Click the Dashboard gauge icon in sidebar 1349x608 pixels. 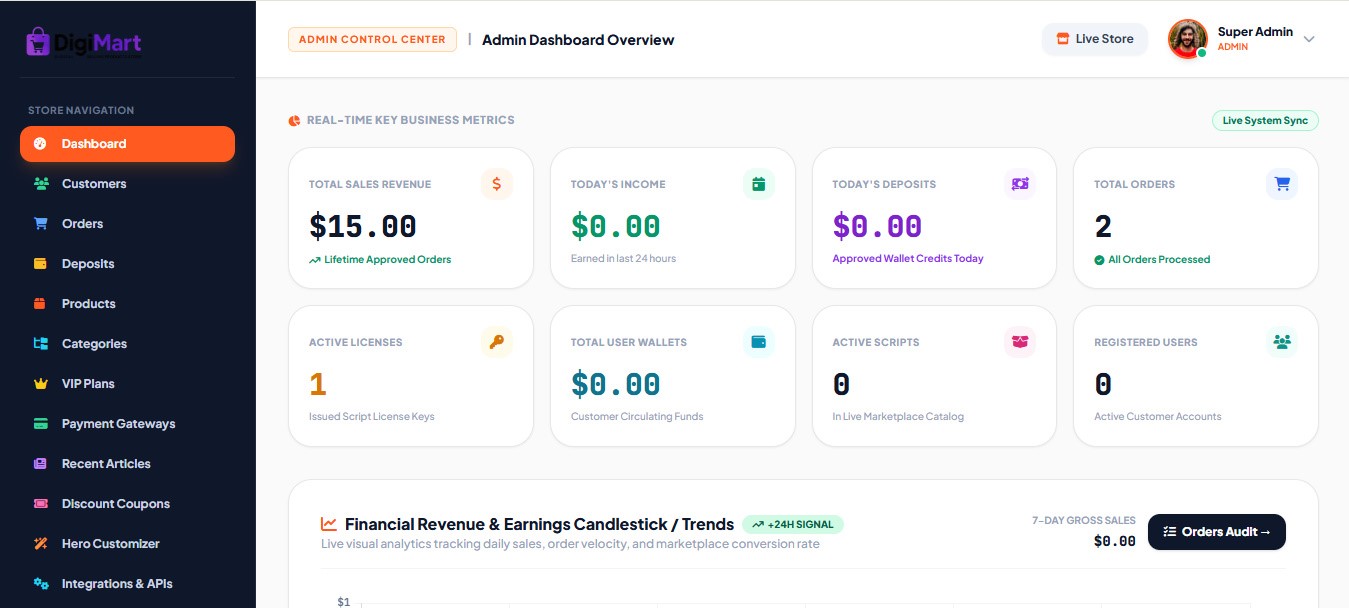tap(40, 144)
